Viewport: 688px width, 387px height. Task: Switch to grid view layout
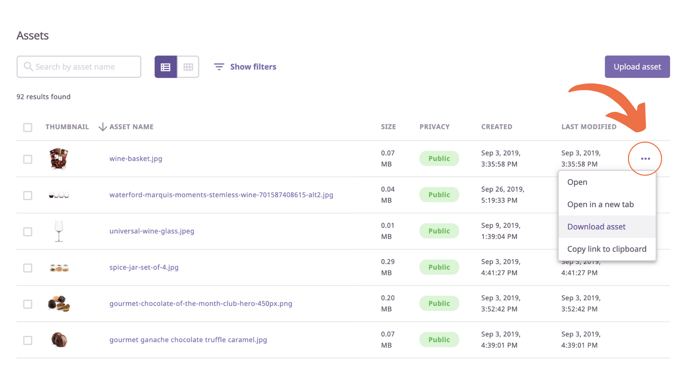(x=188, y=67)
